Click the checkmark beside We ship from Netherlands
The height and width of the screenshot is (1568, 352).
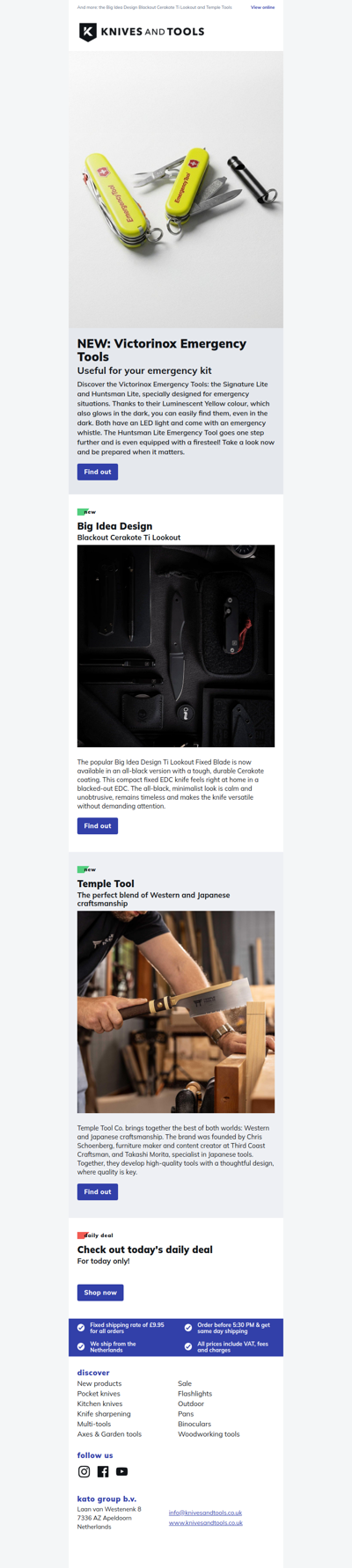(x=81, y=1346)
